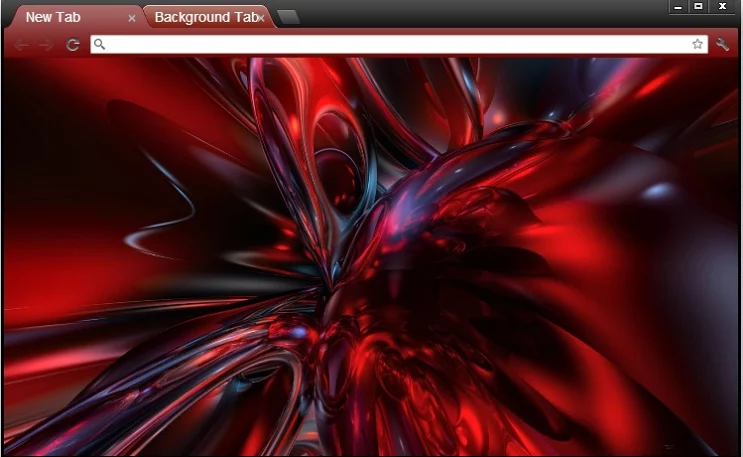Viewport: 743px width, 457px height.
Task: Click the forward navigation arrow
Action: [x=46, y=45]
